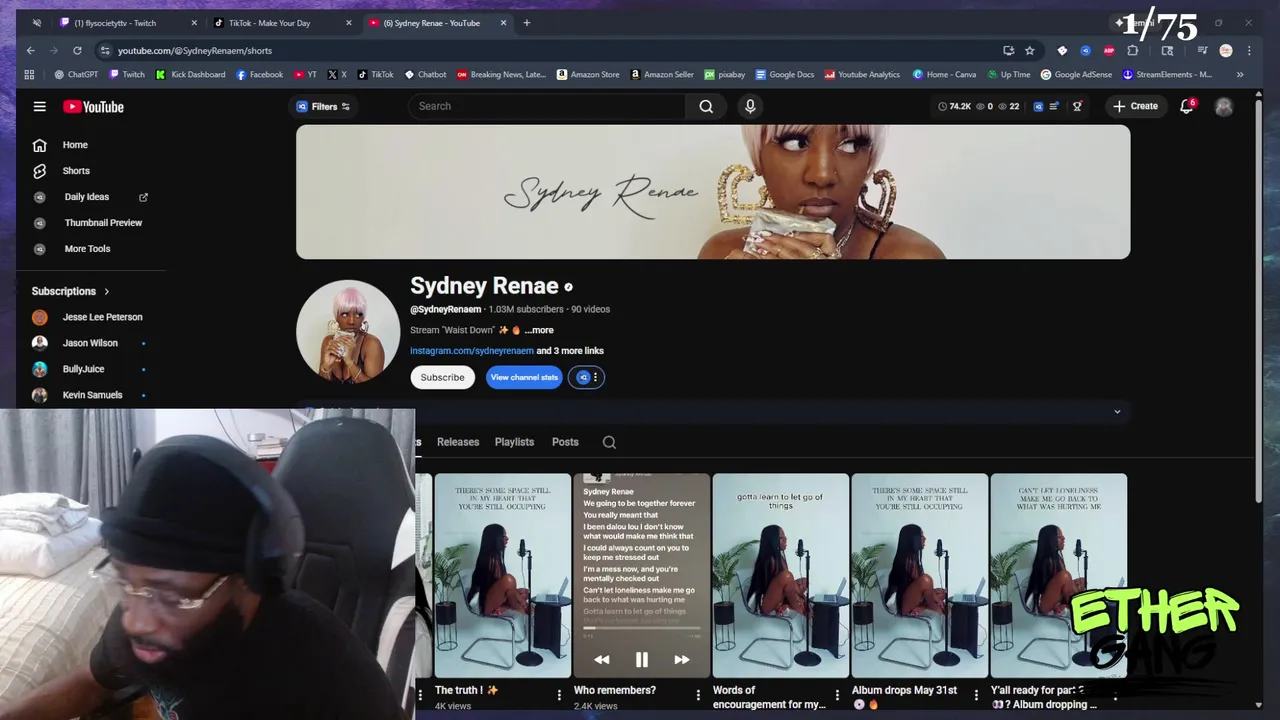This screenshot has height=720, width=1280.
Task: Open the ChatGPT bookmark
Action: click(x=76, y=74)
